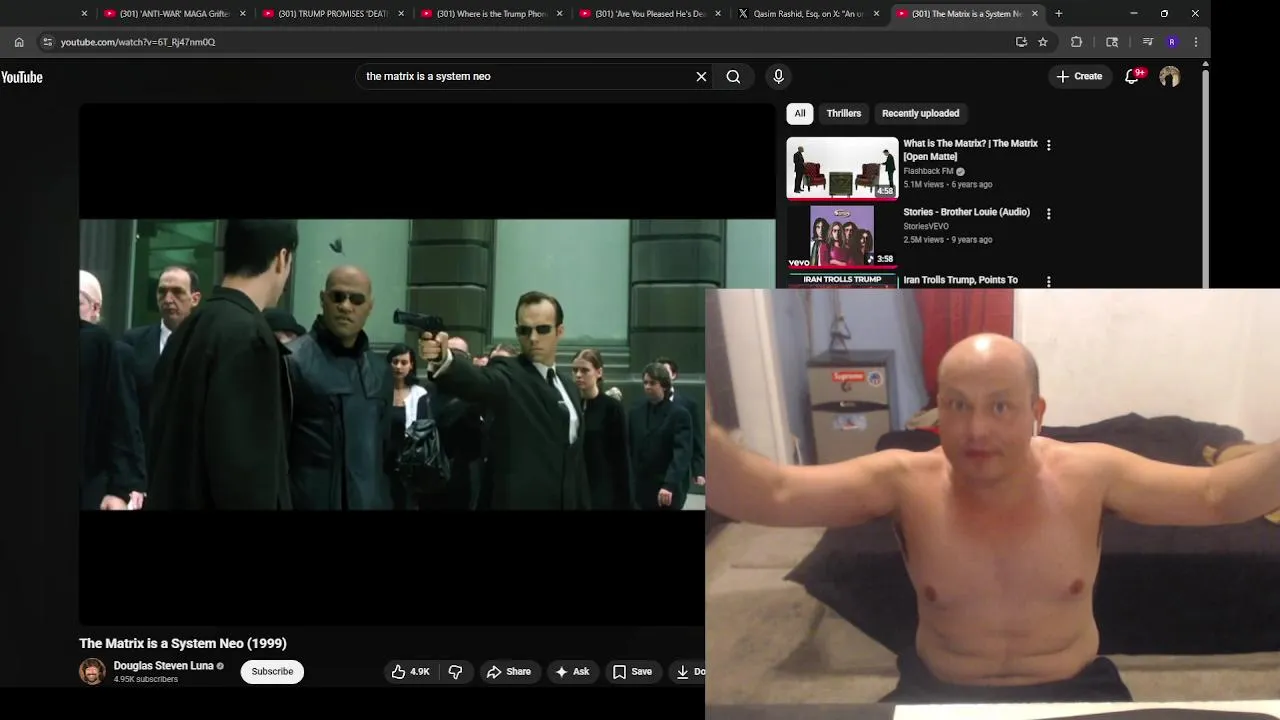Open Douglas Steven Luna channel name
Viewport: 1280px width, 720px height.
click(x=163, y=666)
